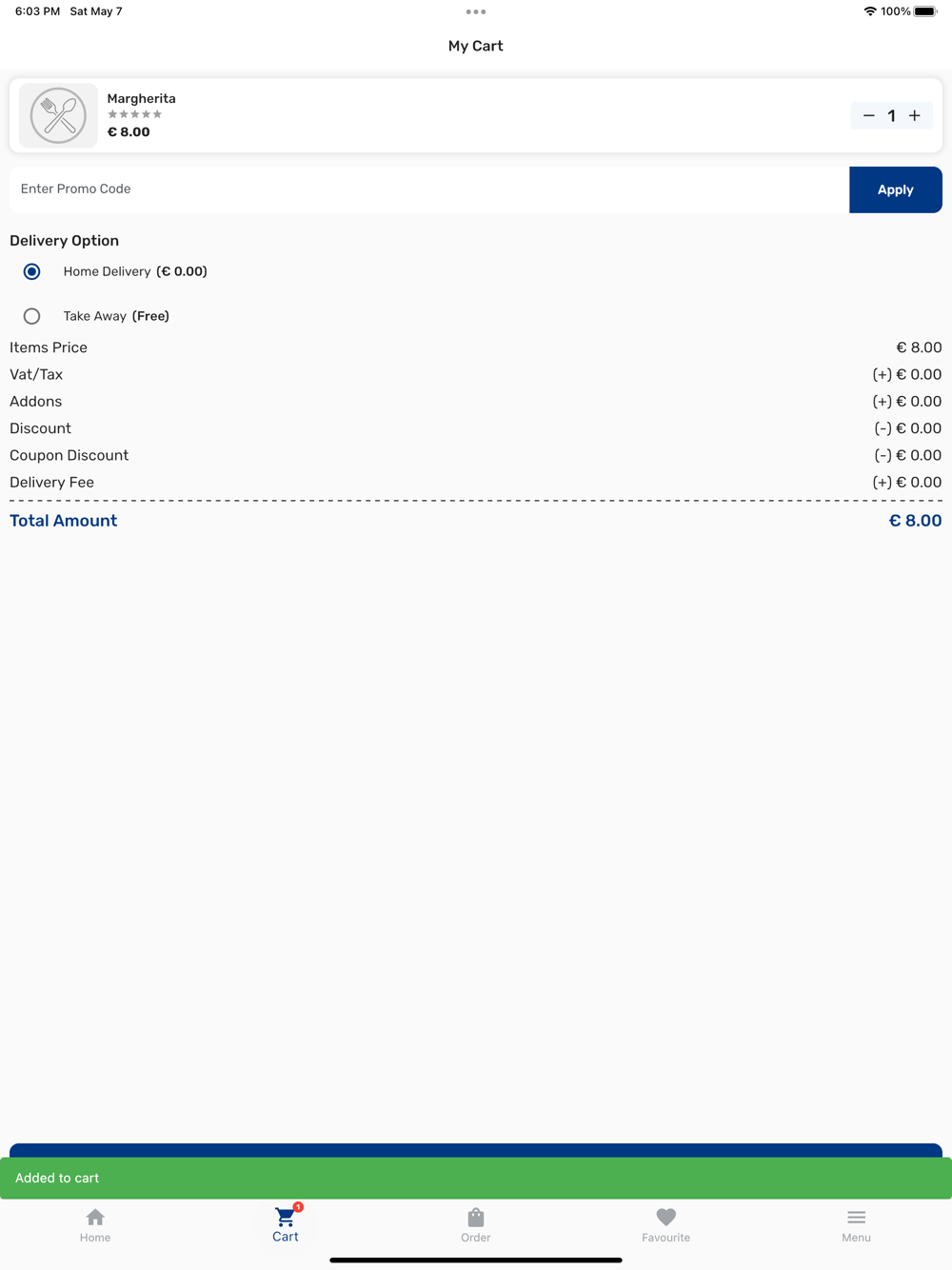Tap the battery status icon
Viewport: 952px width, 1270px height.
[x=925, y=11]
